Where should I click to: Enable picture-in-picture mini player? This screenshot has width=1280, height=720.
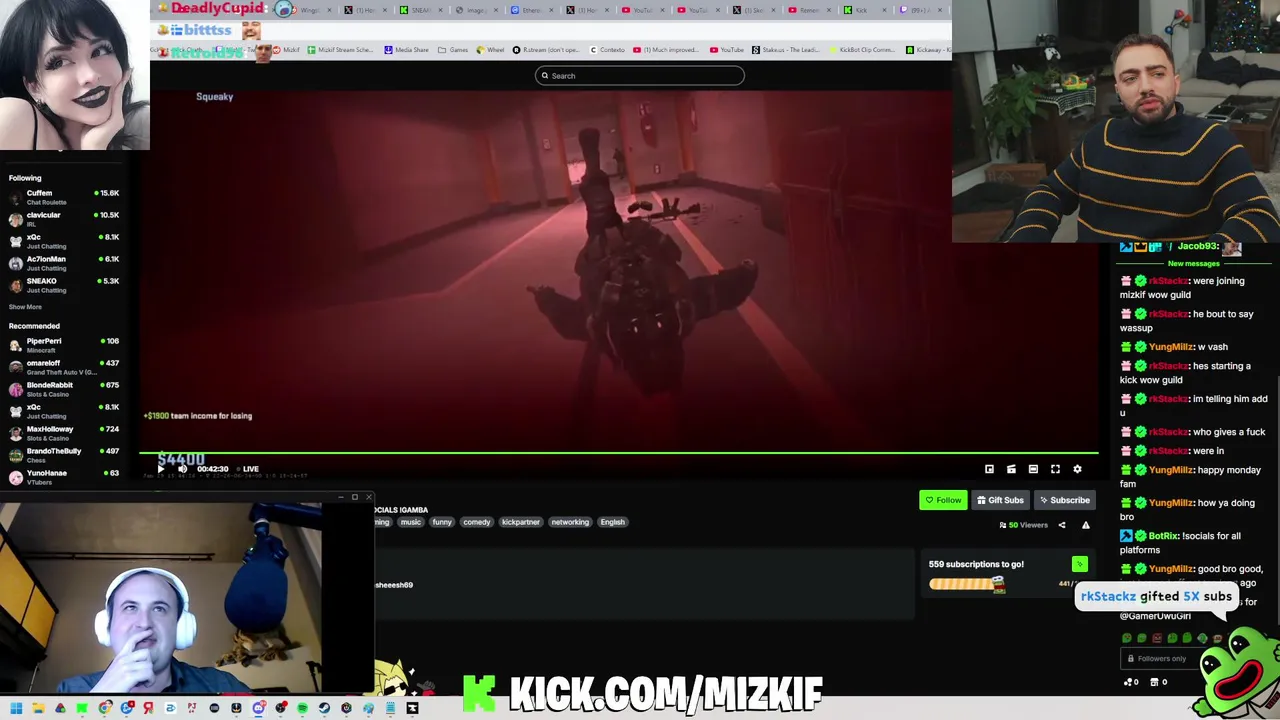click(989, 469)
